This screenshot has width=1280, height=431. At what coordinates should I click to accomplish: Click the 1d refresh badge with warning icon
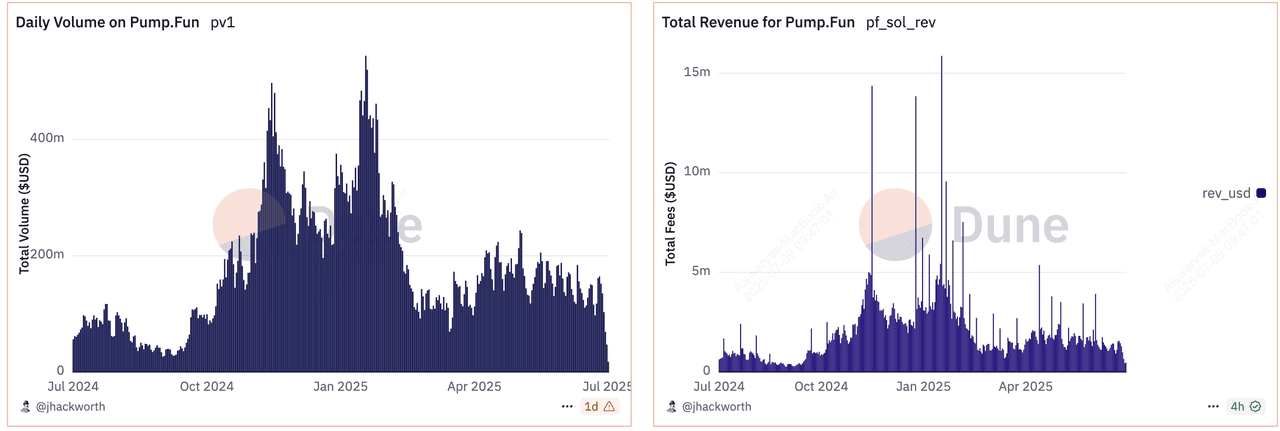(x=599, y=407)
